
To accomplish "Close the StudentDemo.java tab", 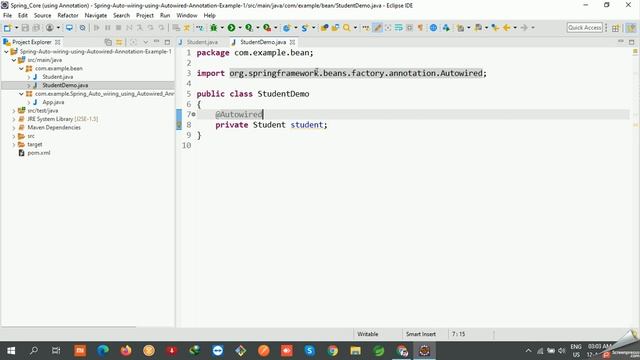I will pos(292,42).
